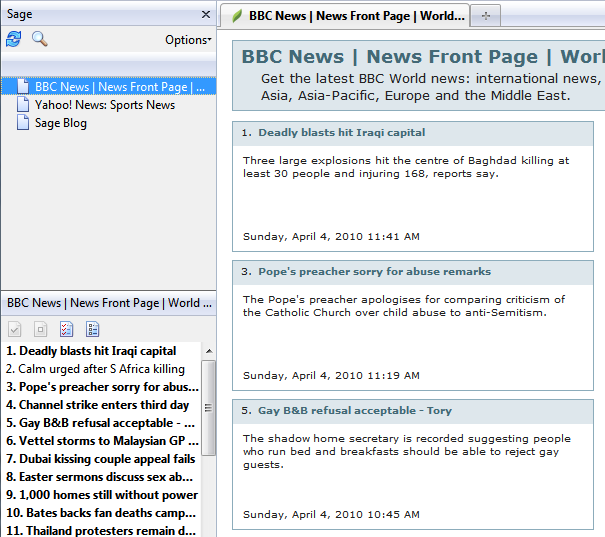Click the page icon beside BBC News feed
Viewport: 605px width, 537px height.
point(23,86)
